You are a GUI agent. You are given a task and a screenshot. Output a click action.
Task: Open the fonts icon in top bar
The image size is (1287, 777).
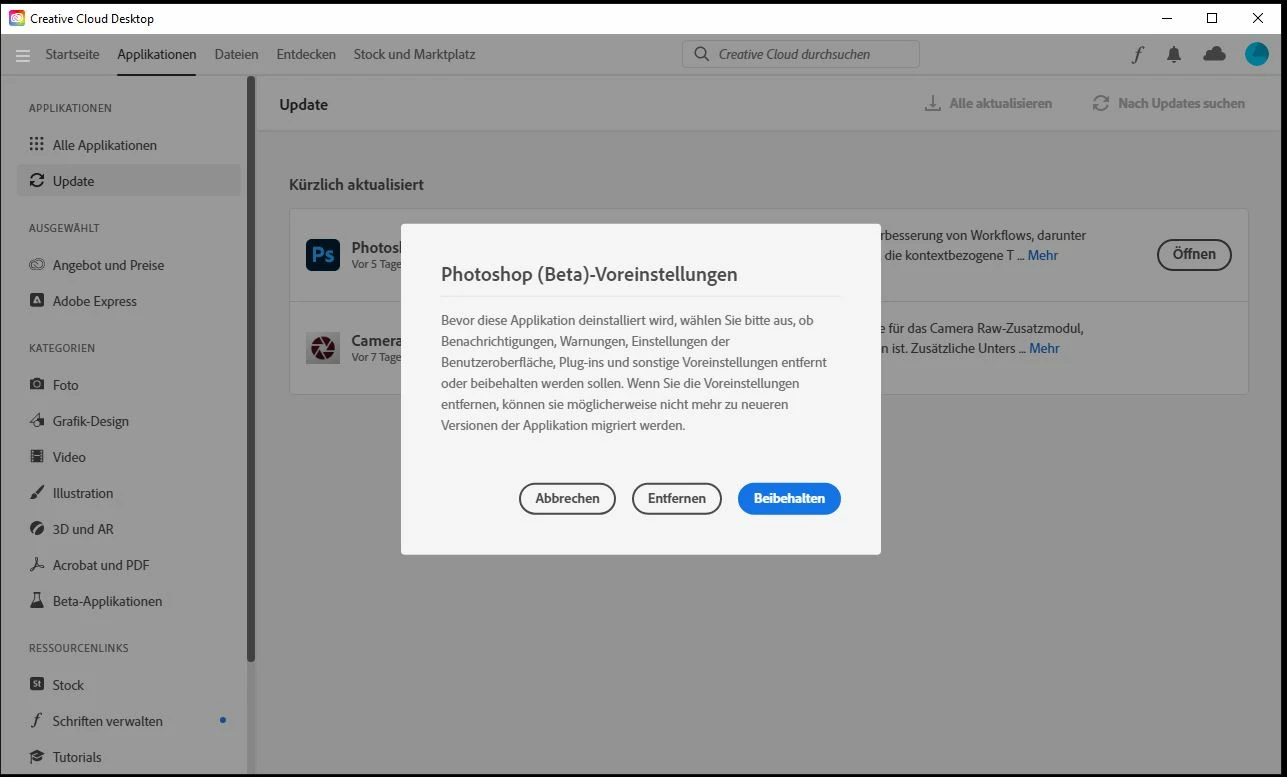coord(1137,55)
